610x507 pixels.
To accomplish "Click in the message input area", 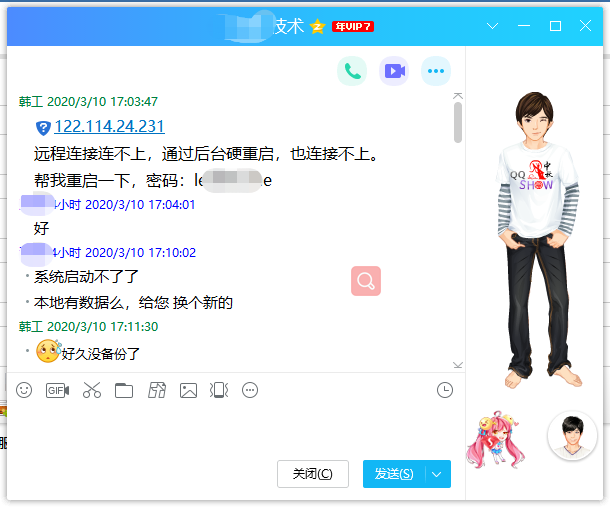I will [236, 432].
